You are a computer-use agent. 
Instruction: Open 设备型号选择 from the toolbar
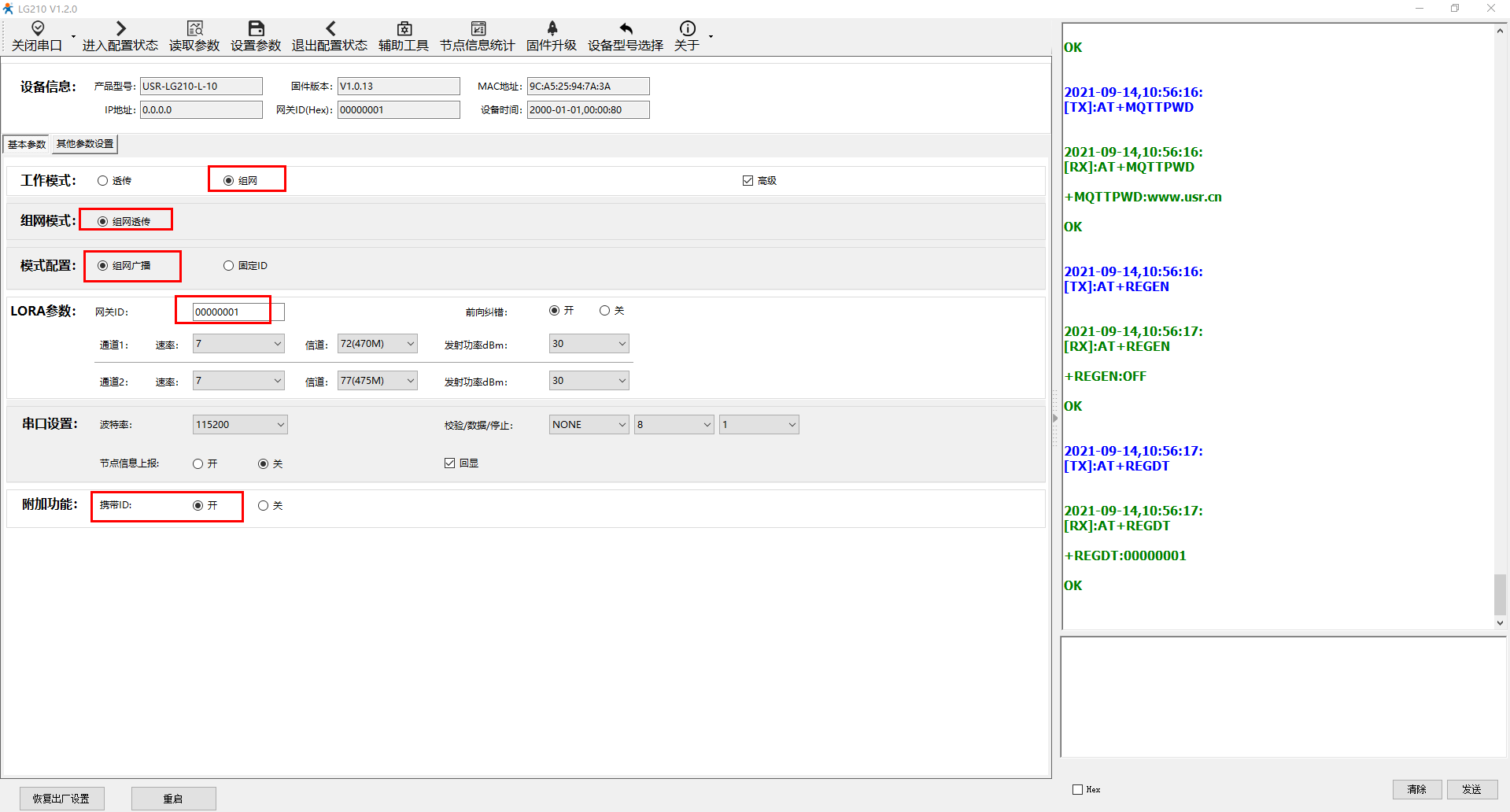[x=626, y=29]
